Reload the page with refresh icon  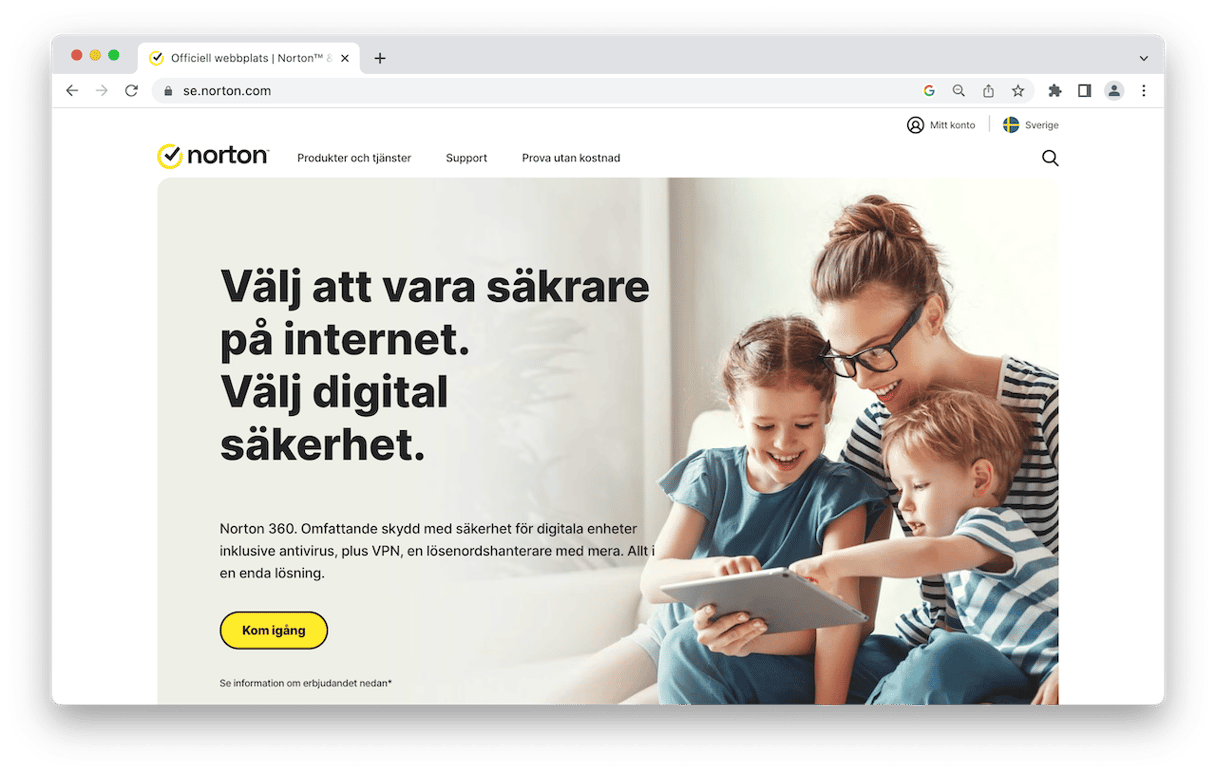[x=131, y=91]
